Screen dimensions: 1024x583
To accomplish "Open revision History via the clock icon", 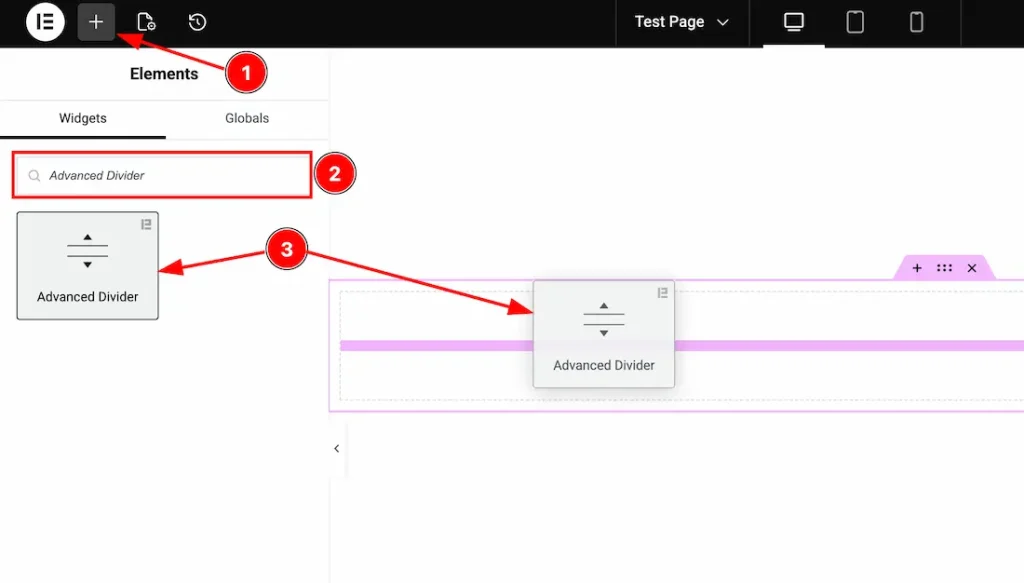I will coord(197,22).
